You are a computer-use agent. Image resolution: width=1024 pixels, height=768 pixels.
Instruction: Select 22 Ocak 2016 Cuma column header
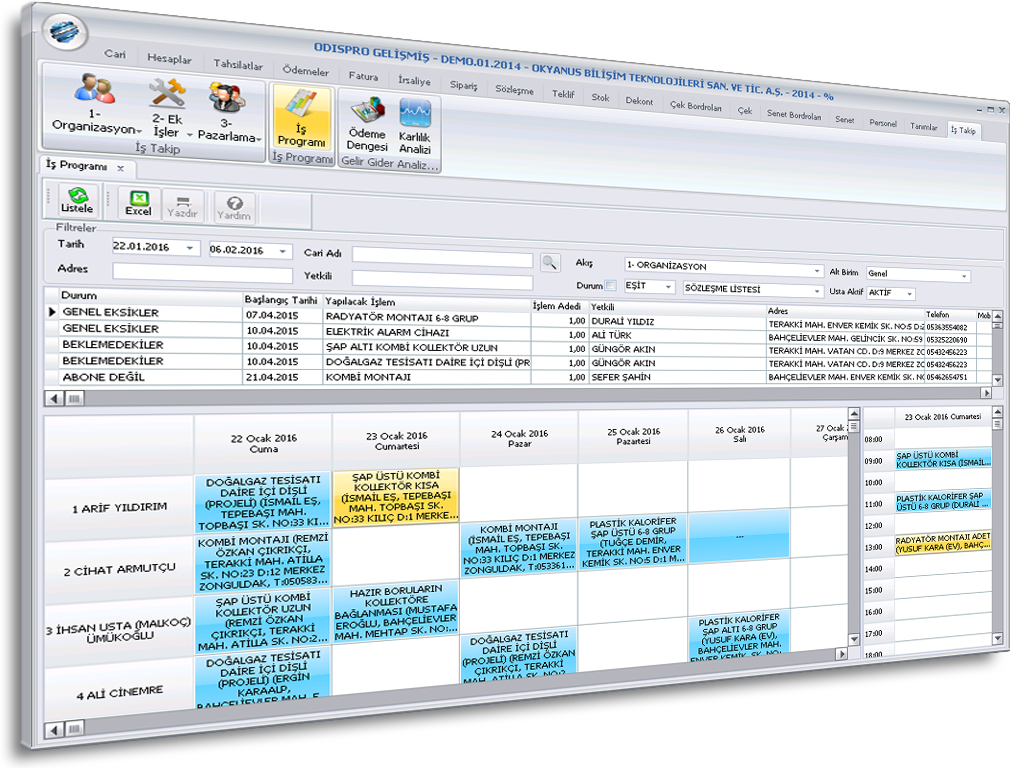263,443
